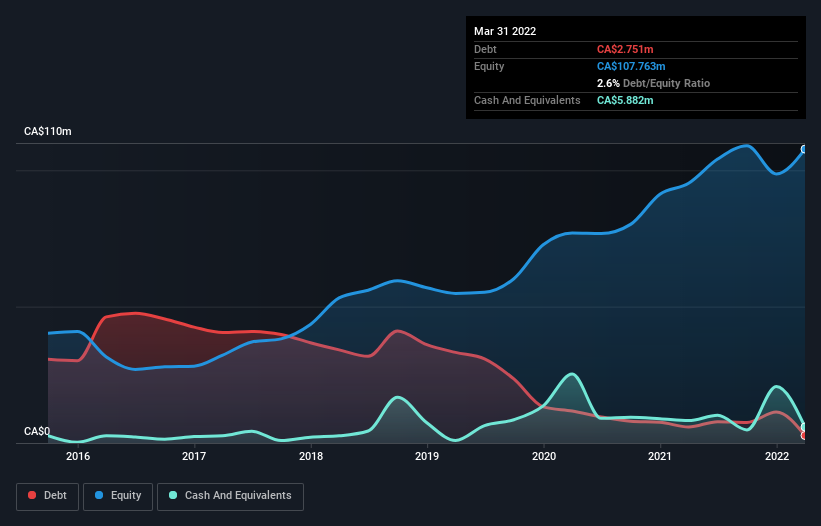Click the Mar 31 2022 tooltip date
This screenshot has height=526, width=821.
pos(505,31)
